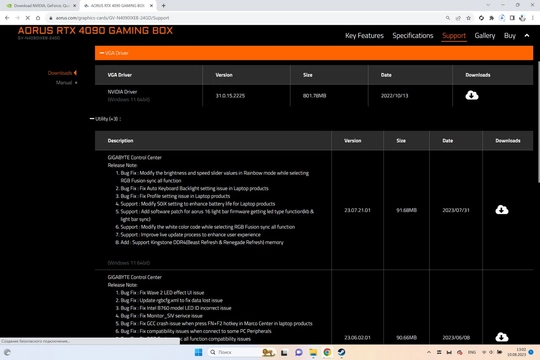Click the driver version 31.0.15.2225
The height and width of the screenshot is (360, 540).
point(230,95)
